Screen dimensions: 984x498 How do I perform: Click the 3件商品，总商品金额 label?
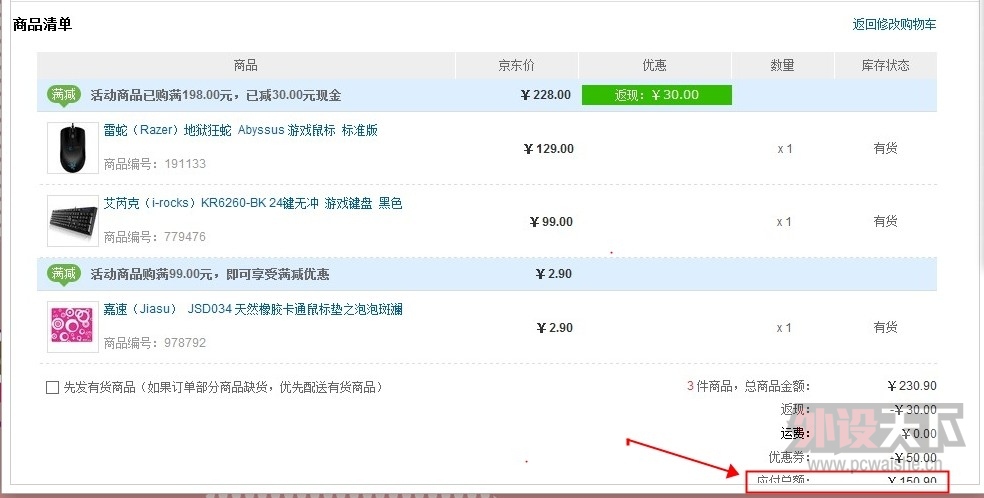pos(748,386)
